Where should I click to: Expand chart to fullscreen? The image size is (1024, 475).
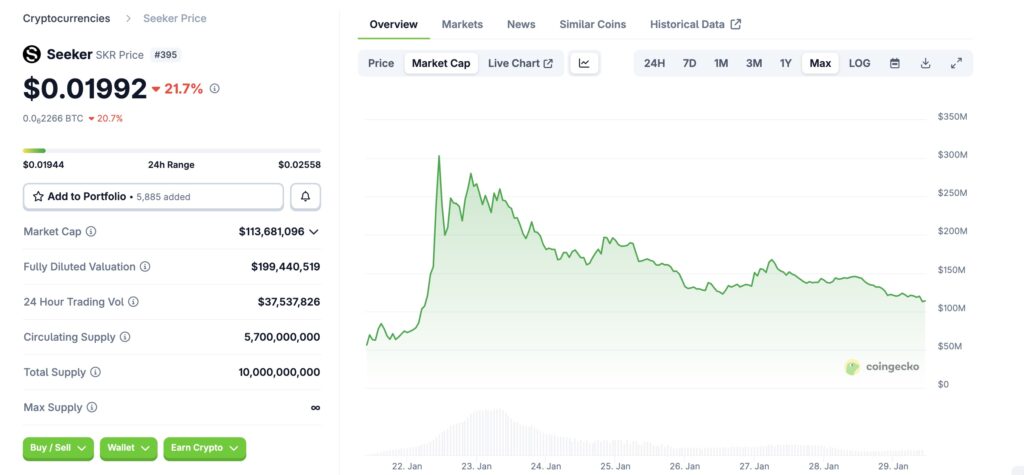pyautogui.click(x=956, y=63)
